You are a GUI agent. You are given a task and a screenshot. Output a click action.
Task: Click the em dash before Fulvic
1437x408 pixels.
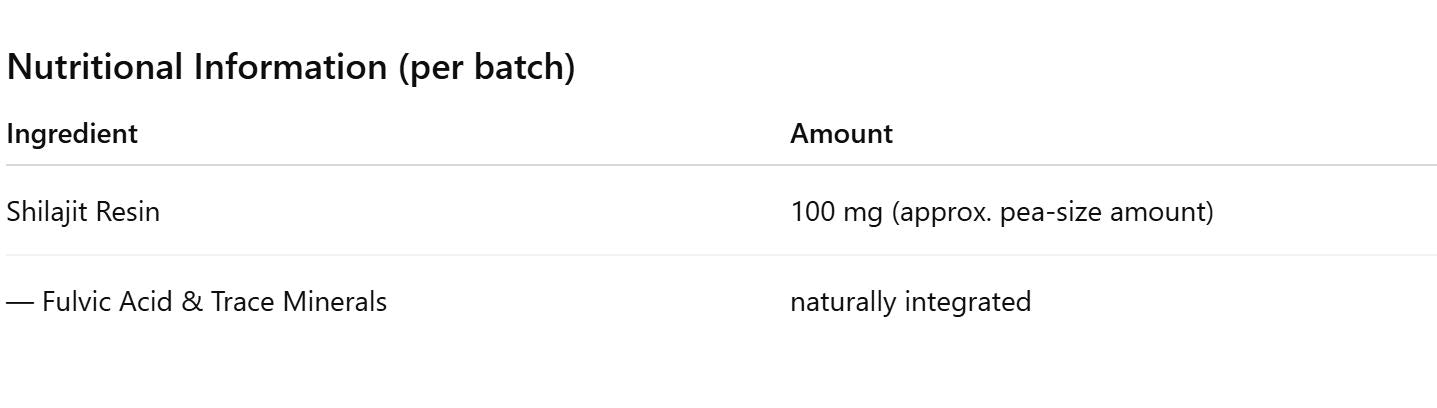click(19, 301)
